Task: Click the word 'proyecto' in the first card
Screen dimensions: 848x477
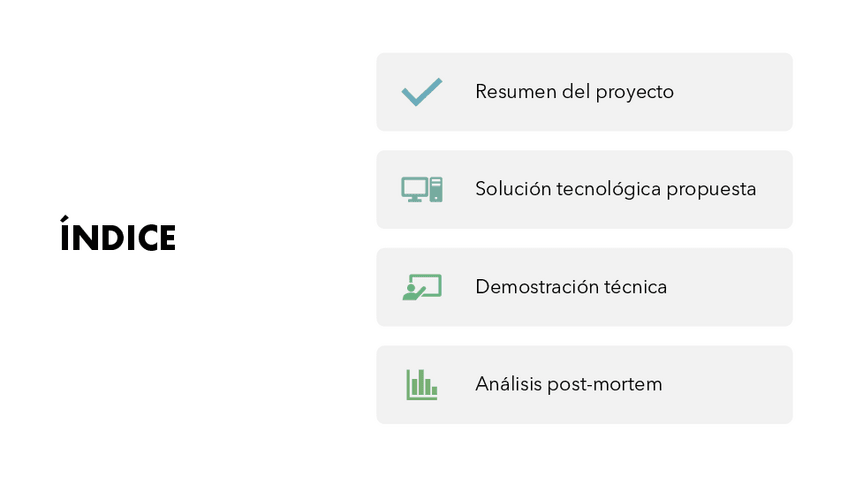Action: pyautogui.click(x=634, y=92)
